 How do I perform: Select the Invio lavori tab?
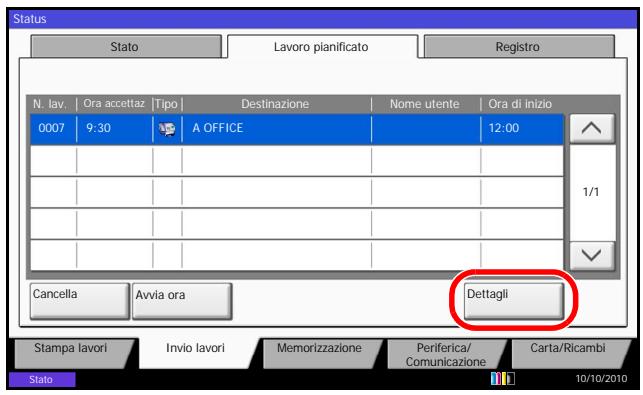click(x=196, y=353)
